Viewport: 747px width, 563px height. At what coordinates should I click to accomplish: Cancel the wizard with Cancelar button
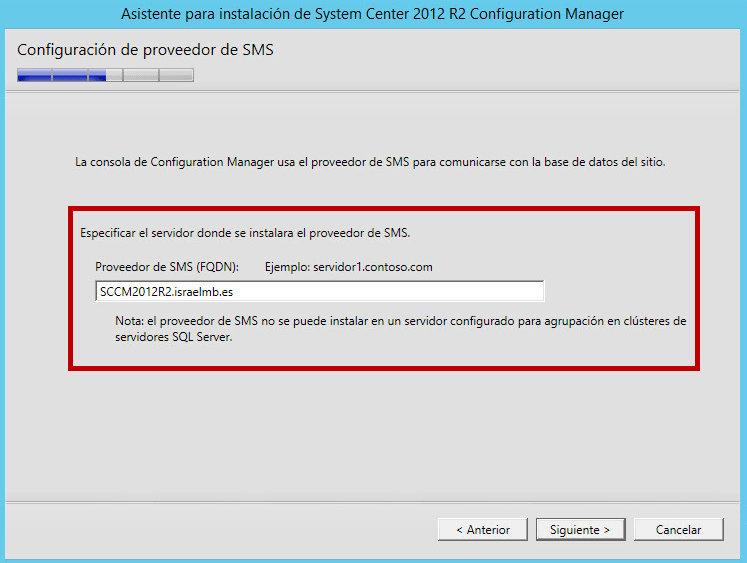coord(678,530)
